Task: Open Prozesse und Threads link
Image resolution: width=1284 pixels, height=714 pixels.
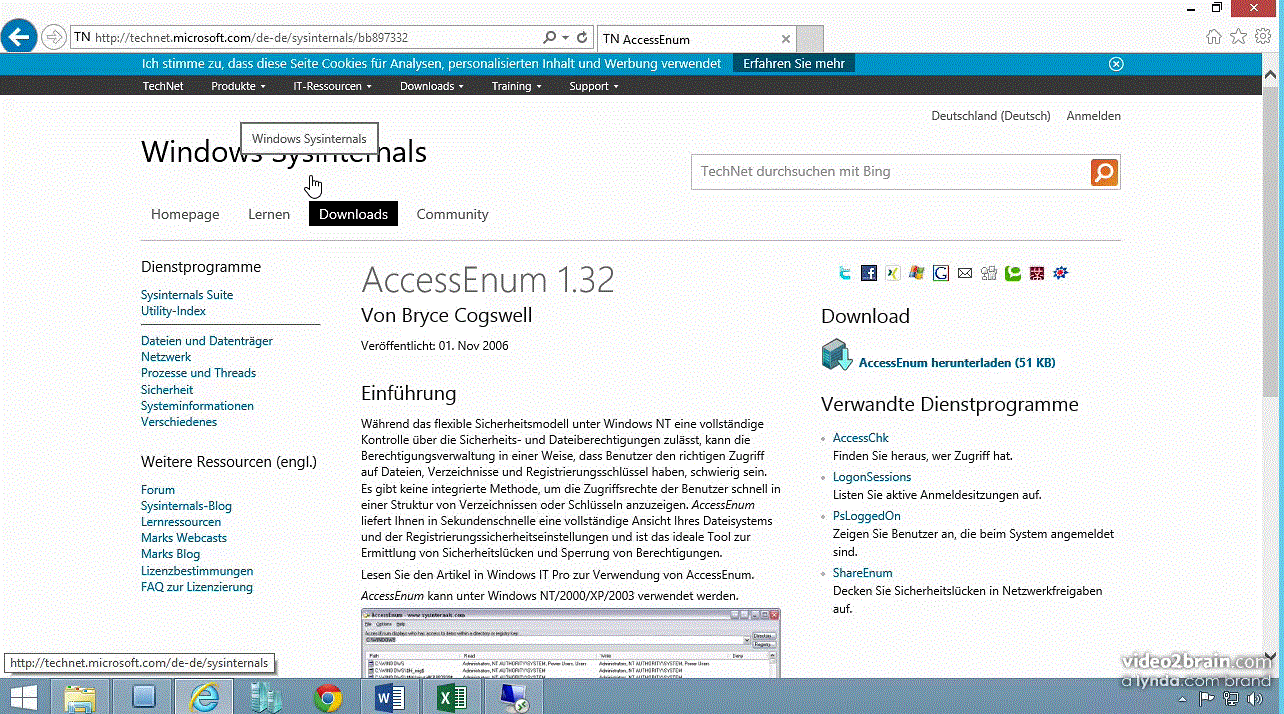Action: click(x=198, y=373)
